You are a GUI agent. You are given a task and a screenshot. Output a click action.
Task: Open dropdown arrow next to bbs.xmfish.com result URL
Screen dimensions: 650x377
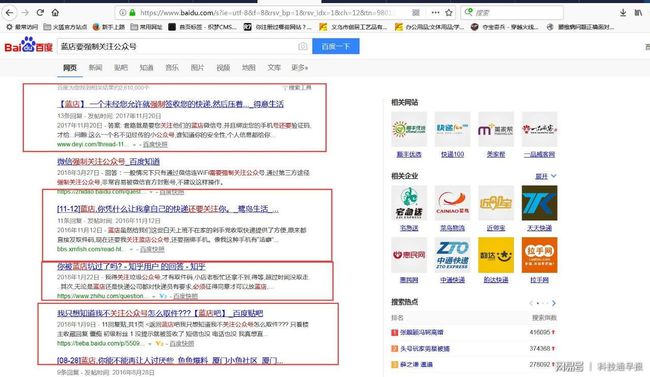point(131,250)
